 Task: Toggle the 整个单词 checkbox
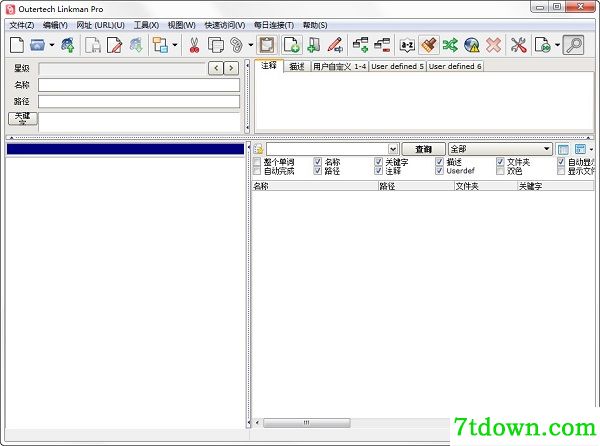tap(256, 162)
